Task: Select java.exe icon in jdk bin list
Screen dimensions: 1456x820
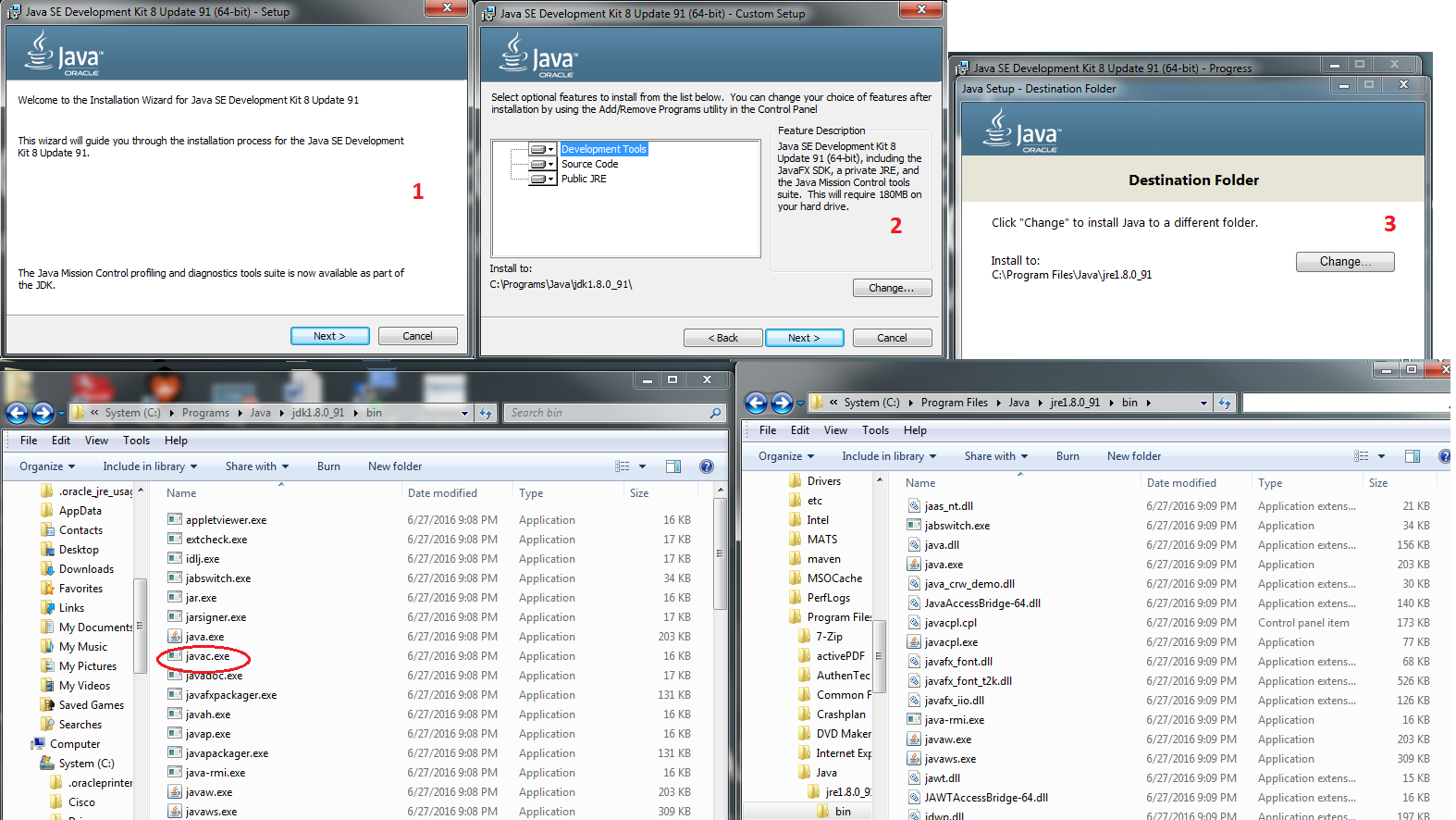Action: point(175,637)
